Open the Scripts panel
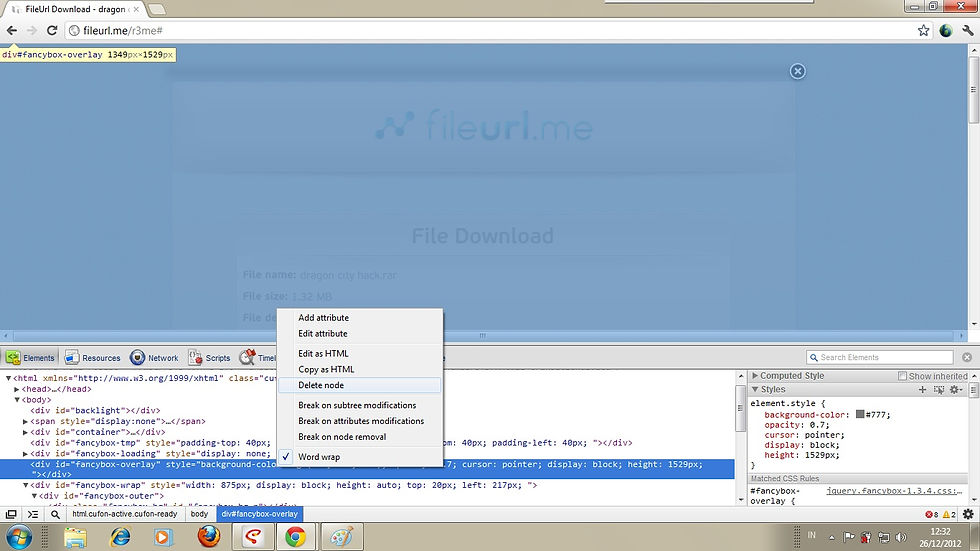 coord(209,358)
